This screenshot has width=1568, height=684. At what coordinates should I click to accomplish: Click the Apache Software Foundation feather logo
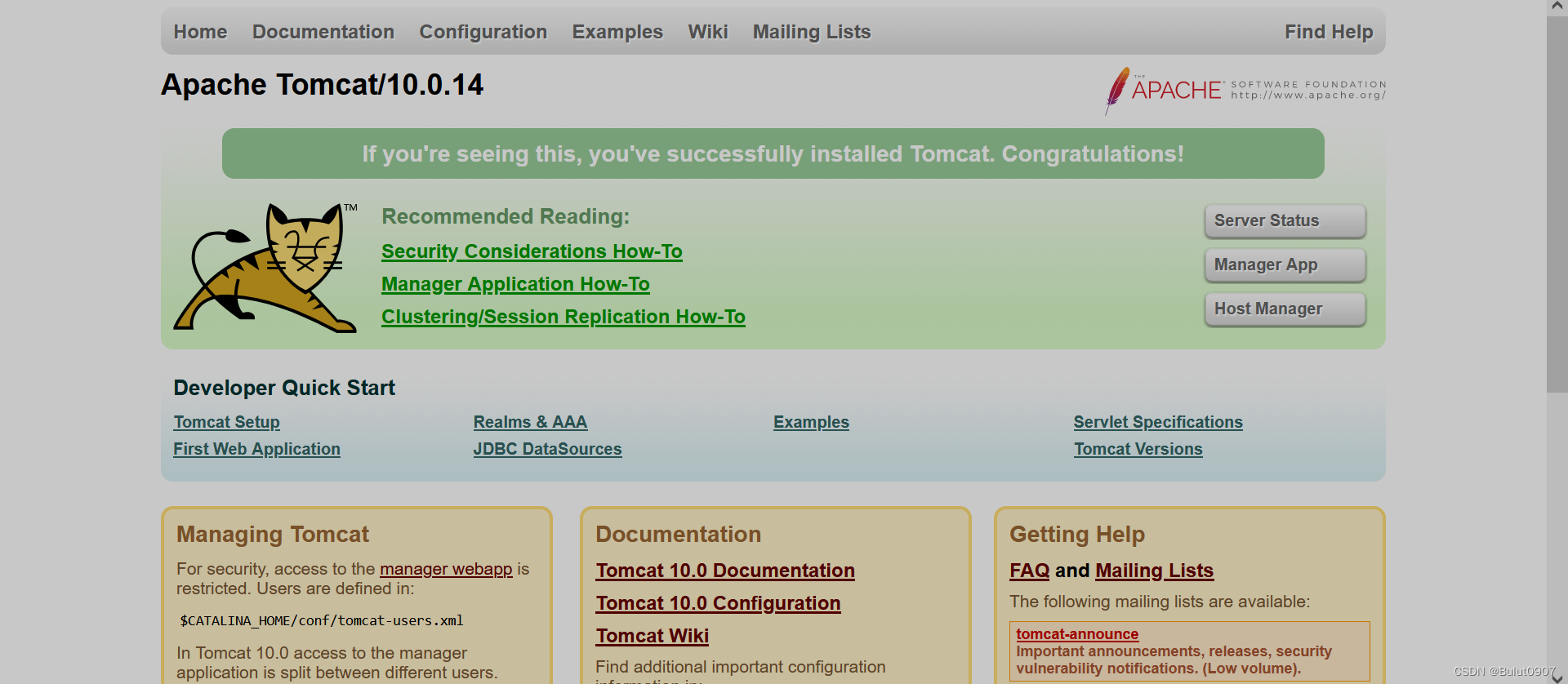(x=1245, y=91)
